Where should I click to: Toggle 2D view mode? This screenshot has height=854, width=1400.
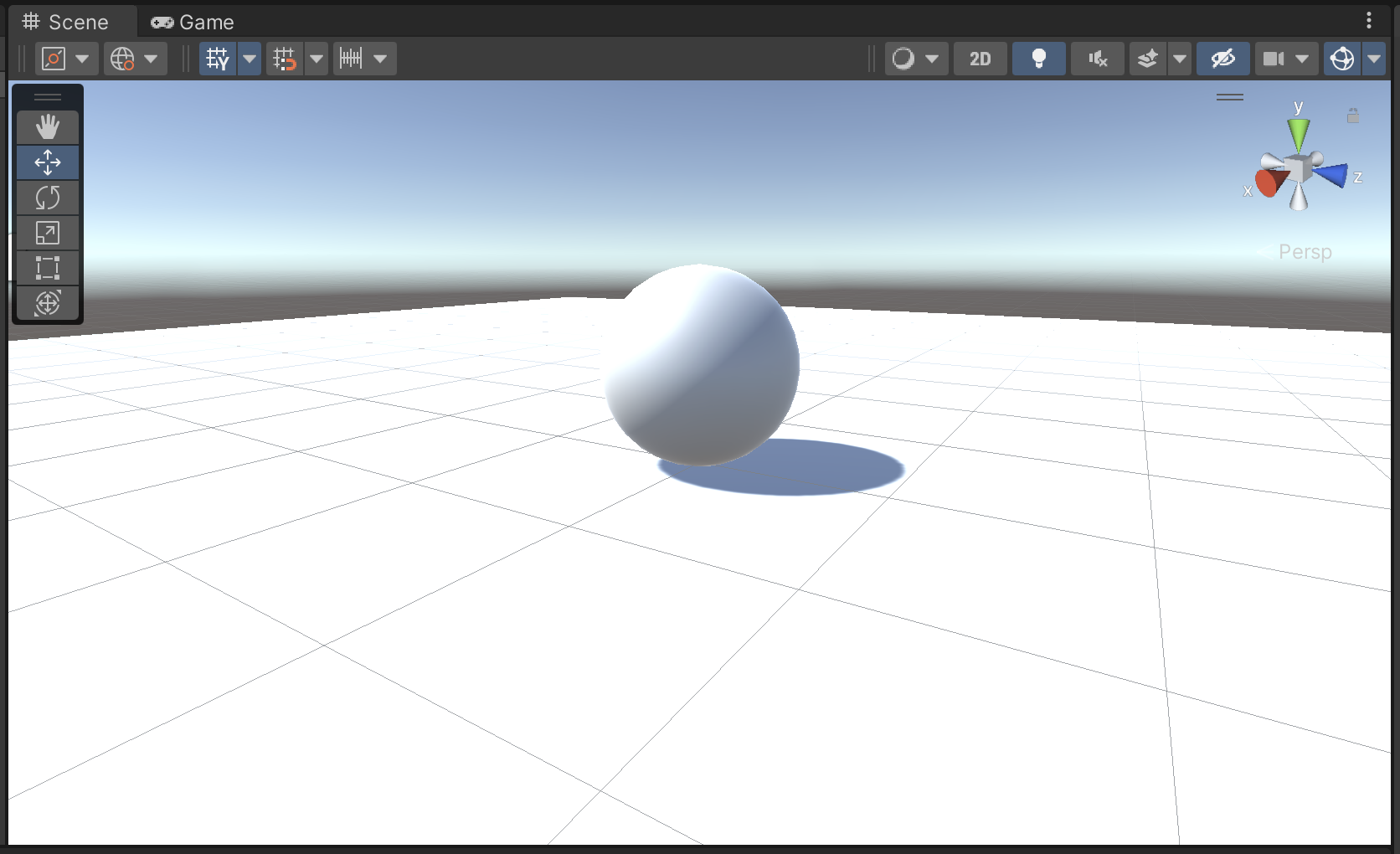coord(980,59)
